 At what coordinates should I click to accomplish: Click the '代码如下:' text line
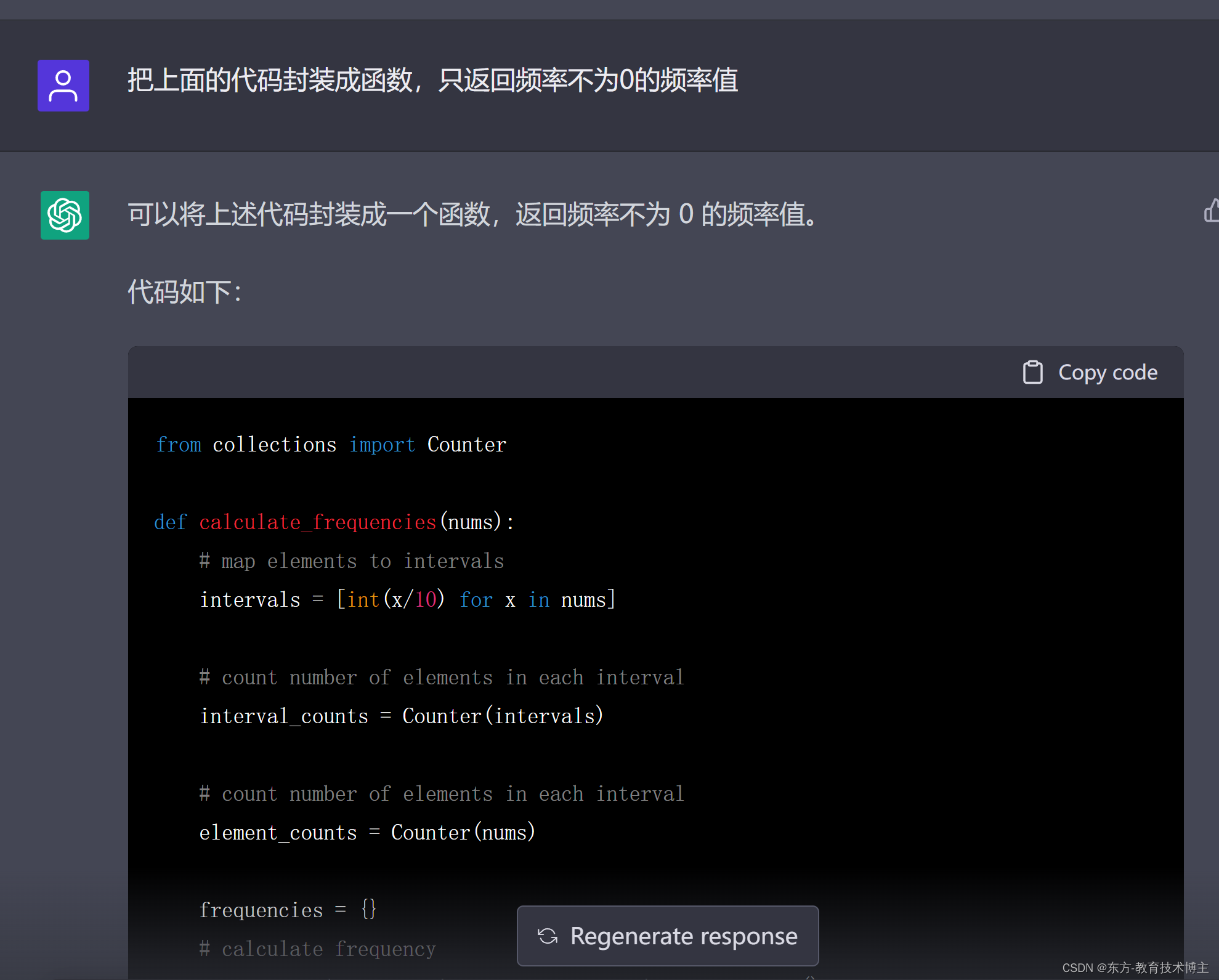(184, 292)
